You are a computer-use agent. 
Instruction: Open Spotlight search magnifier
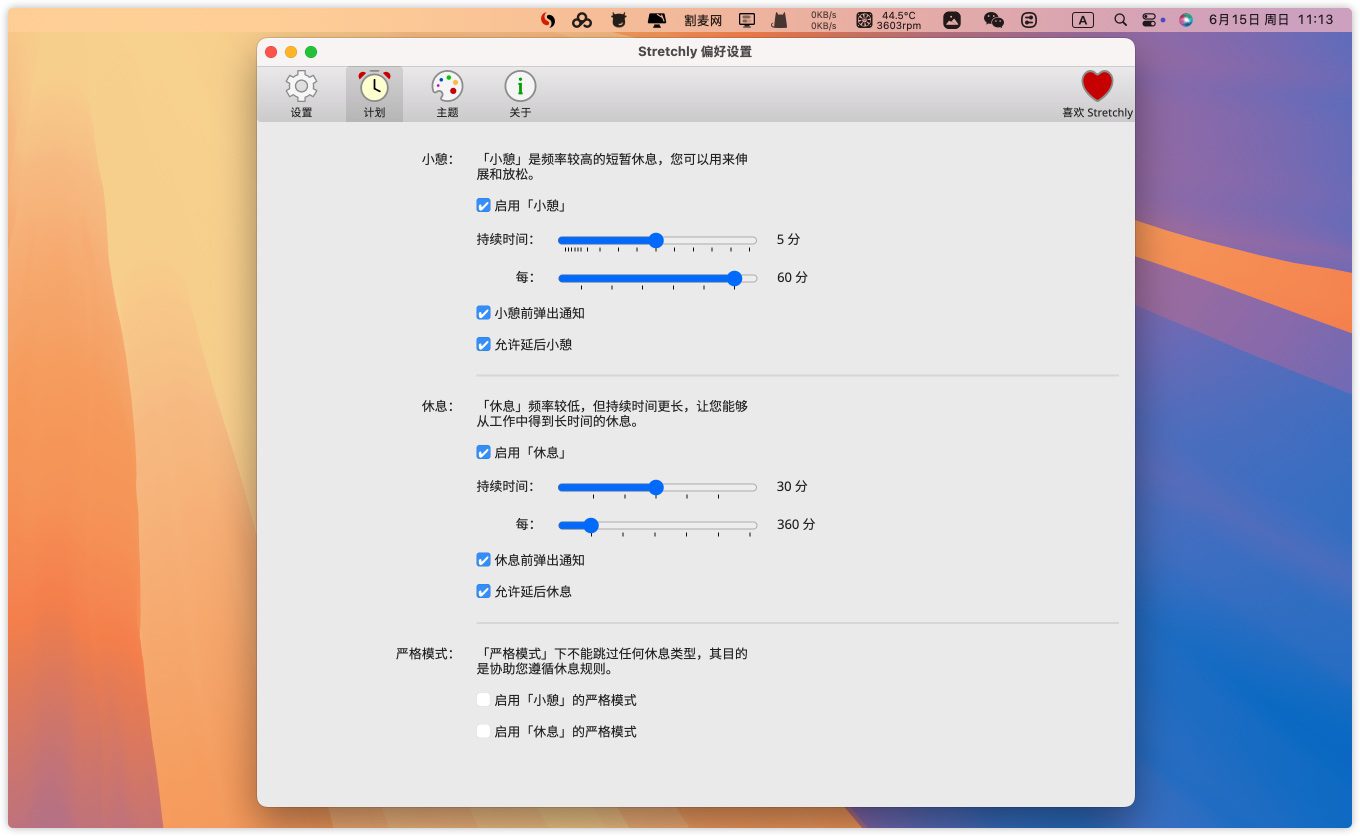point(1120,20)
